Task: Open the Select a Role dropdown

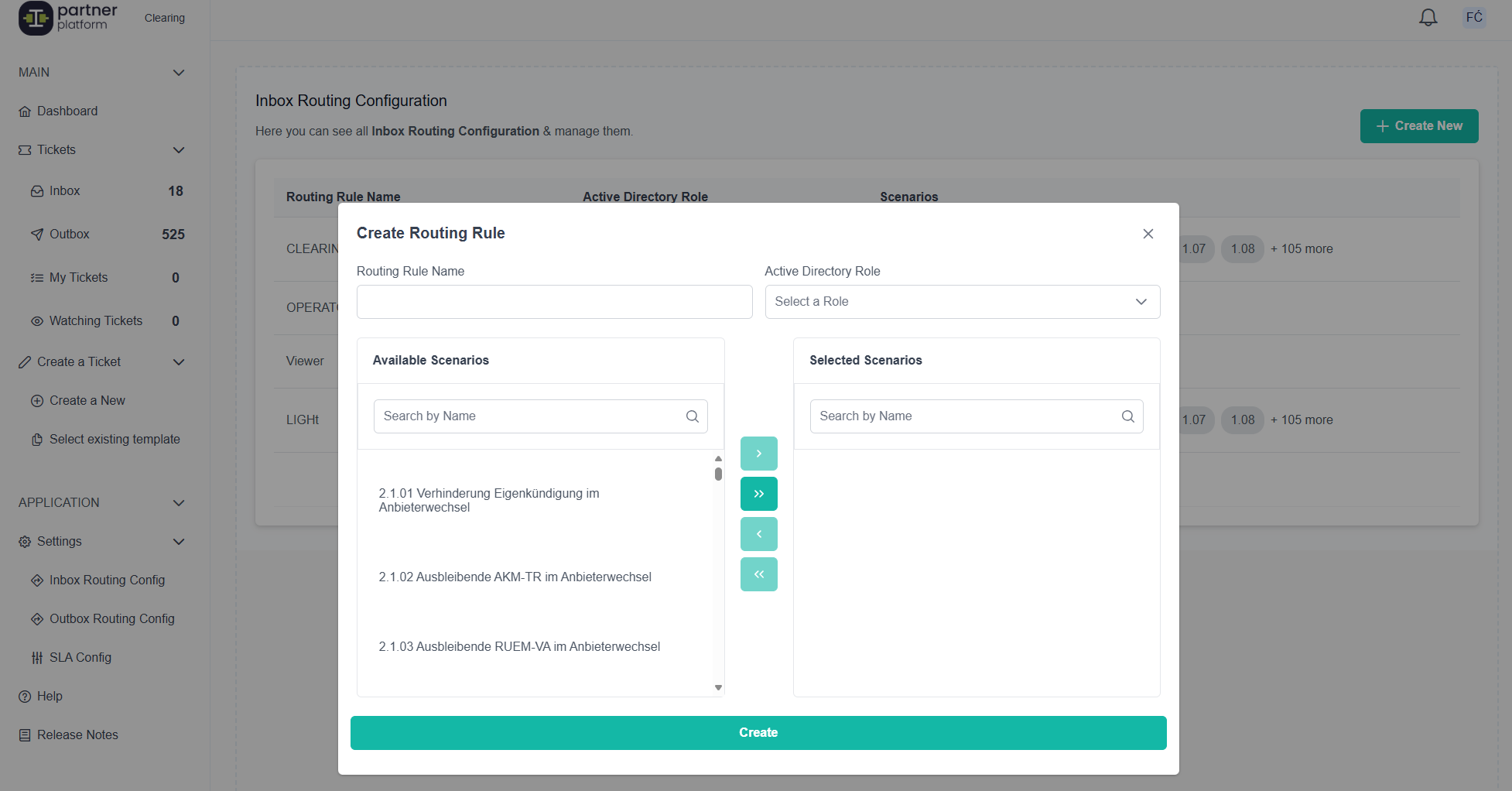Action: click(962, 302)
